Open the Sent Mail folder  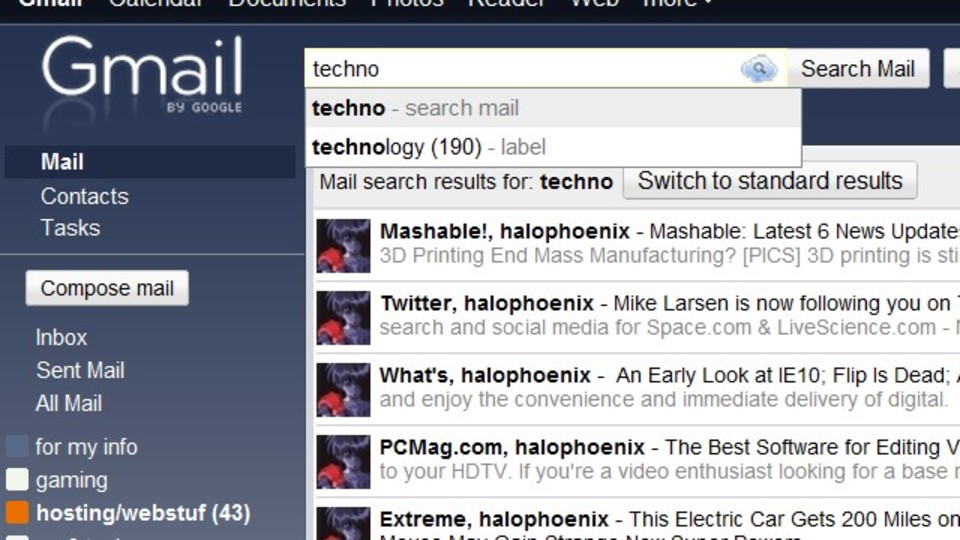[80, 370]
